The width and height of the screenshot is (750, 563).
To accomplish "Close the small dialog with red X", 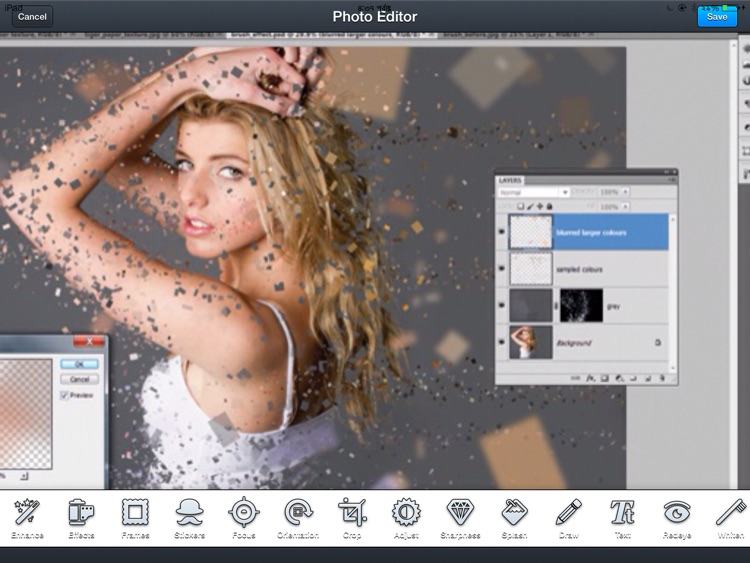I will [89, 341].
